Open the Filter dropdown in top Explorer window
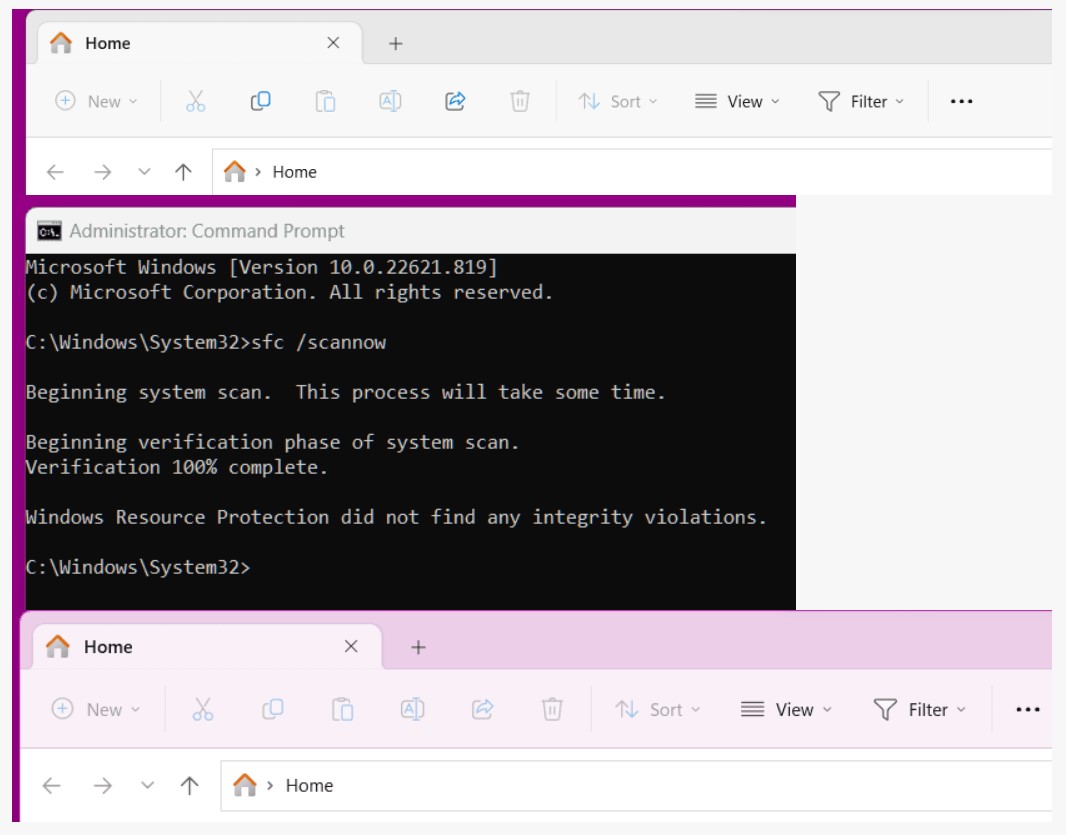The width and height of the screenshot is (1066, 835). click(861, 101)
